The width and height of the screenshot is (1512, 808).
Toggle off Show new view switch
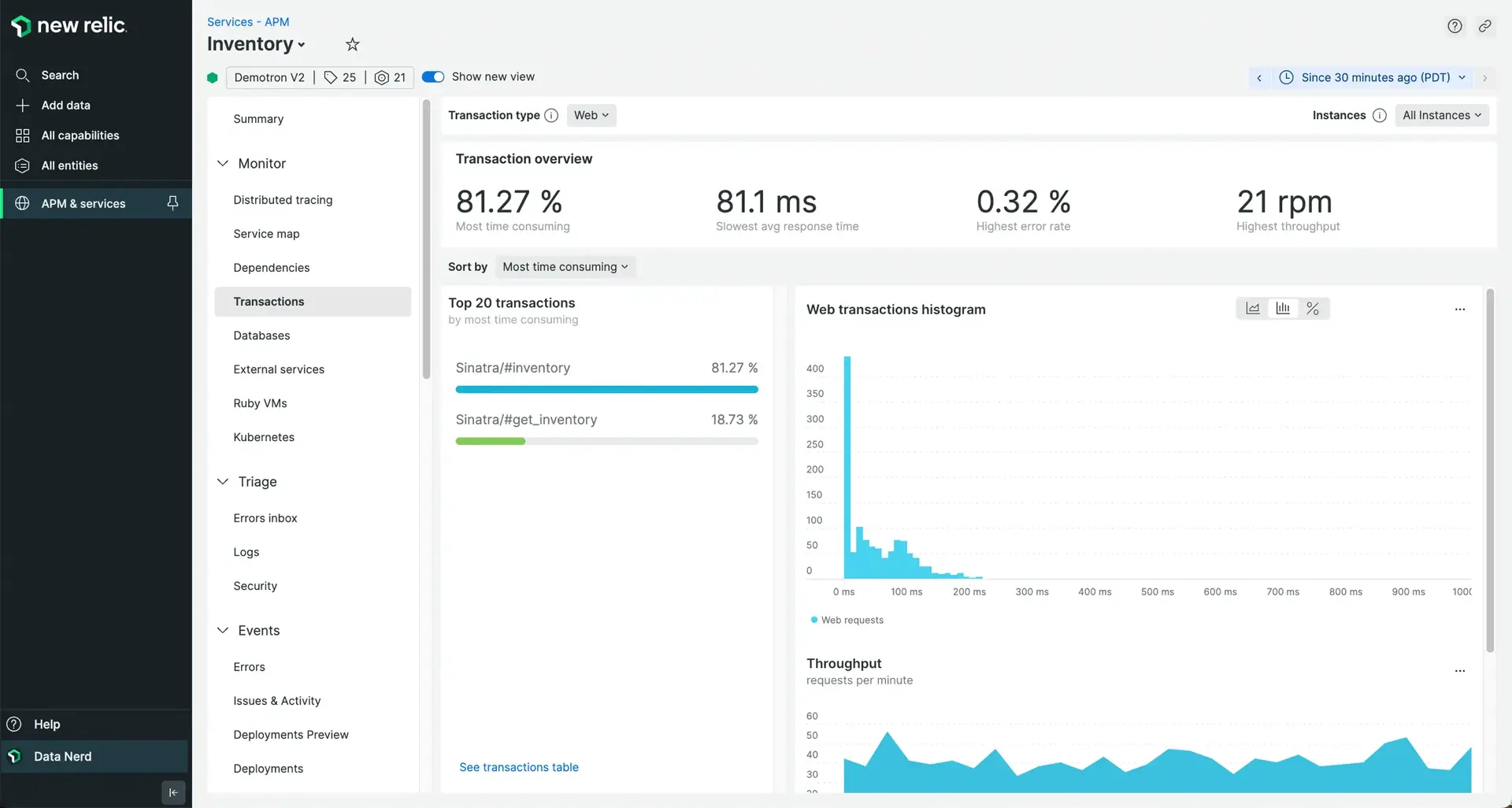tap(433, 77)
